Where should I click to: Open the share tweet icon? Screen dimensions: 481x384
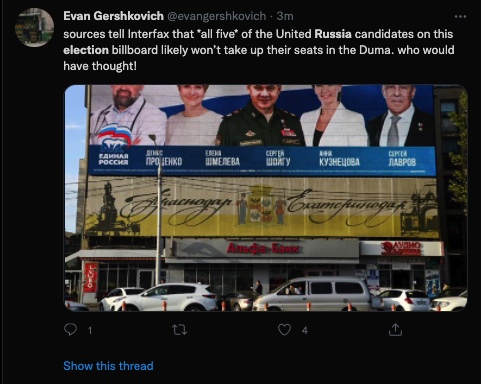tap(395, 329)
